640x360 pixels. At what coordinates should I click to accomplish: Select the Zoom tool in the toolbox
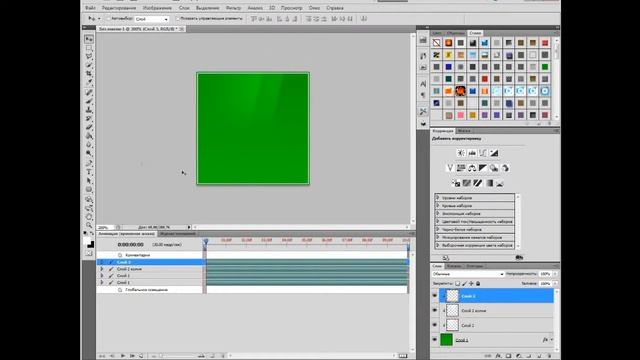[x=89, y=225]
